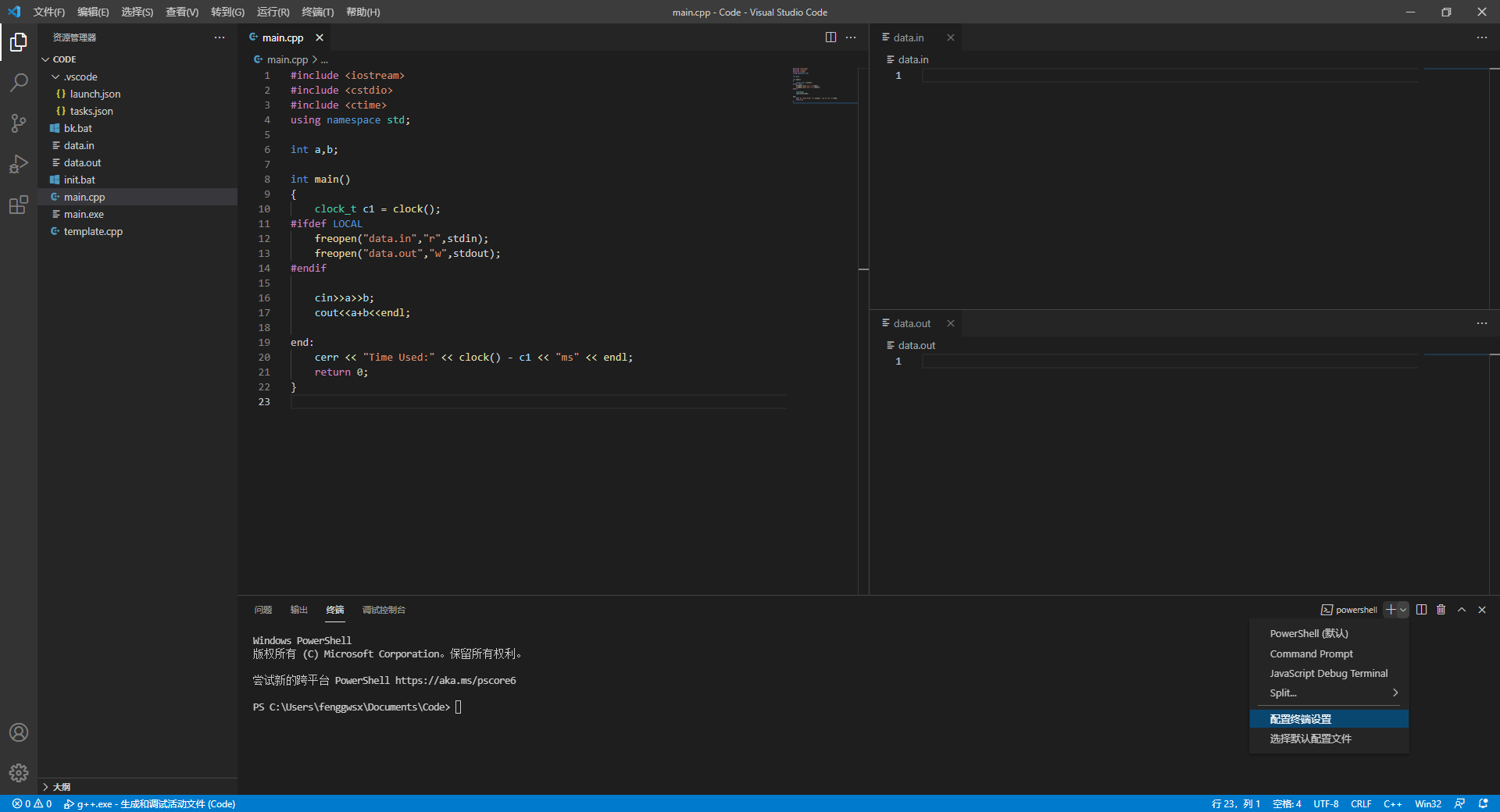Open the Accounts icon in activity bar
This screenshot has width=1500, height=812.
19,732
